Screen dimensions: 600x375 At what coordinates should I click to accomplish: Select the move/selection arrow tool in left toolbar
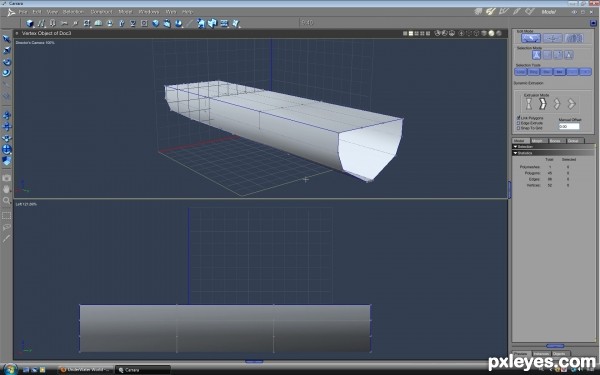[7, 39]
